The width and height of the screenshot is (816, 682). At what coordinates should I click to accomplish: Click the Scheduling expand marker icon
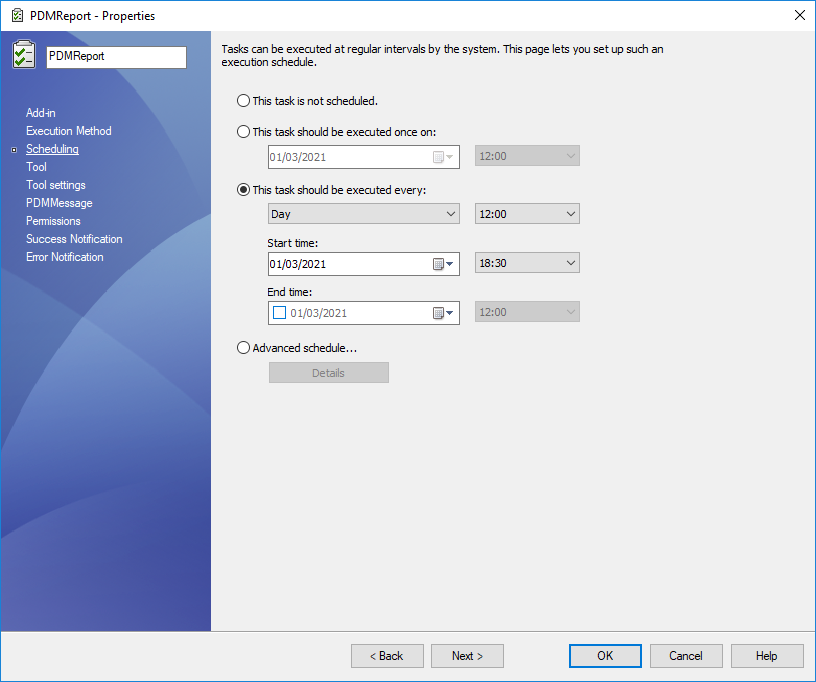(13, 150)
